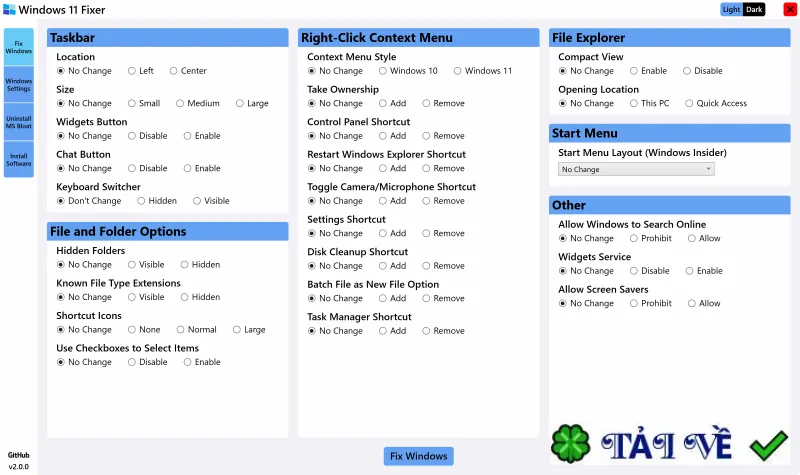This screenshot has width=800, height=475.
Task: Set Shortcut Icons to Large
Action: coord(249,330)
